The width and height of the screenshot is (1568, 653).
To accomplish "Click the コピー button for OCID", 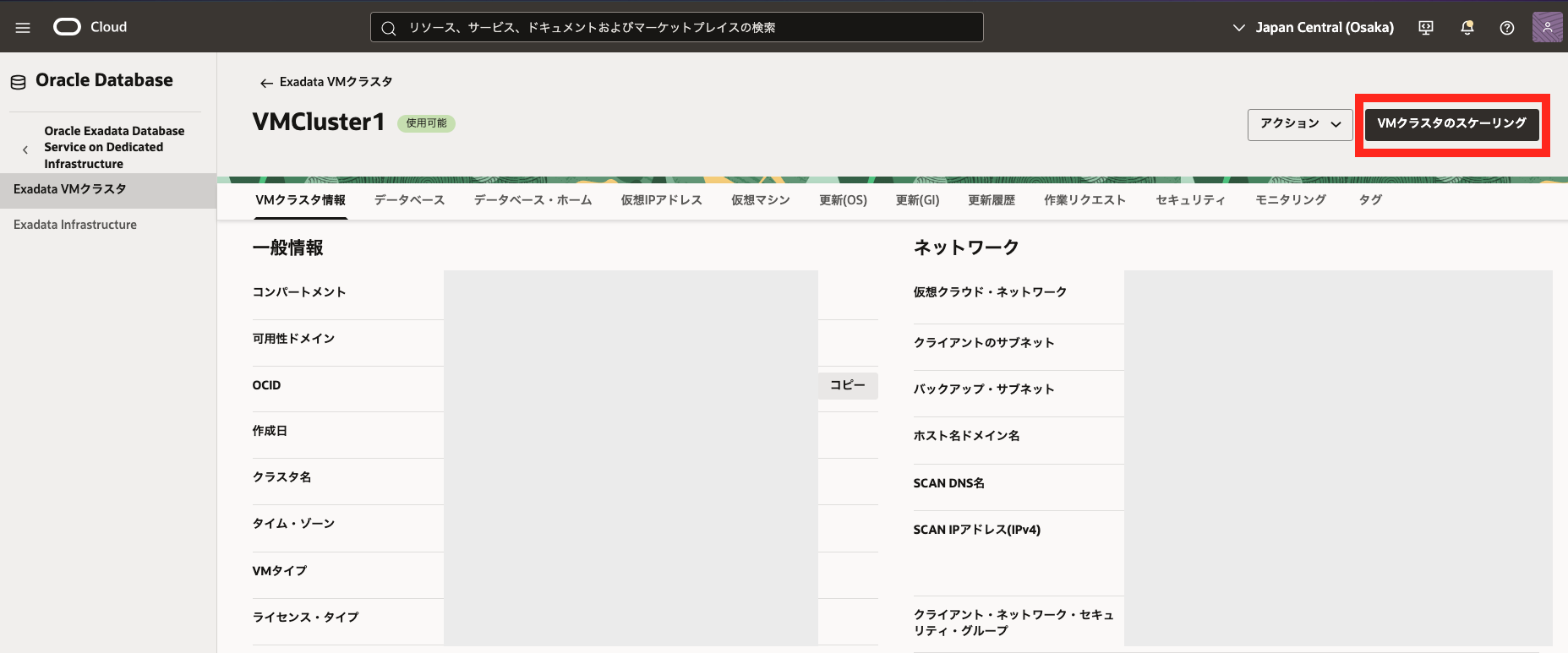I will (847, 385).
